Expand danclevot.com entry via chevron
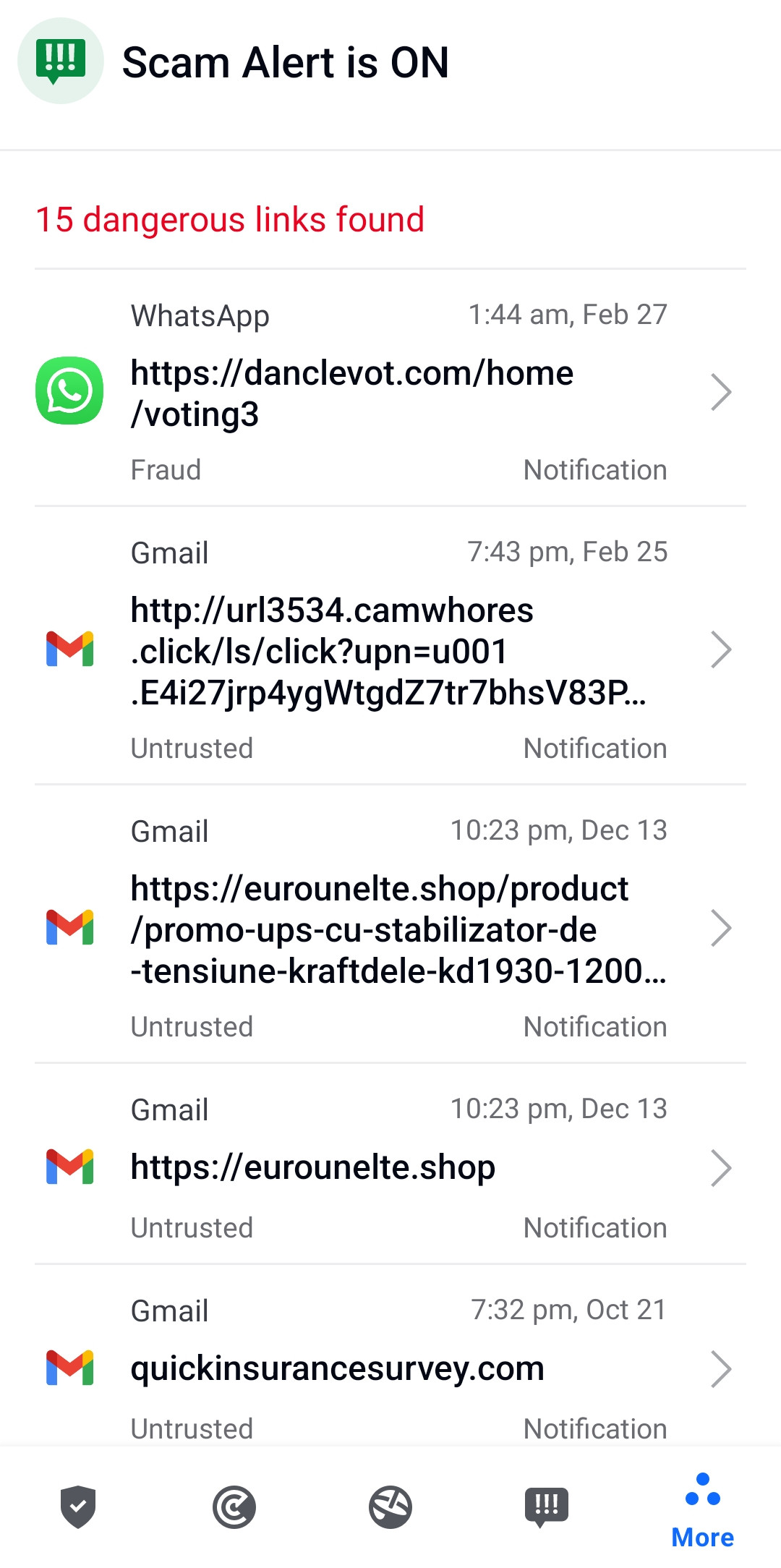Viewport: 781px width, 1568px height. (721, 392)
